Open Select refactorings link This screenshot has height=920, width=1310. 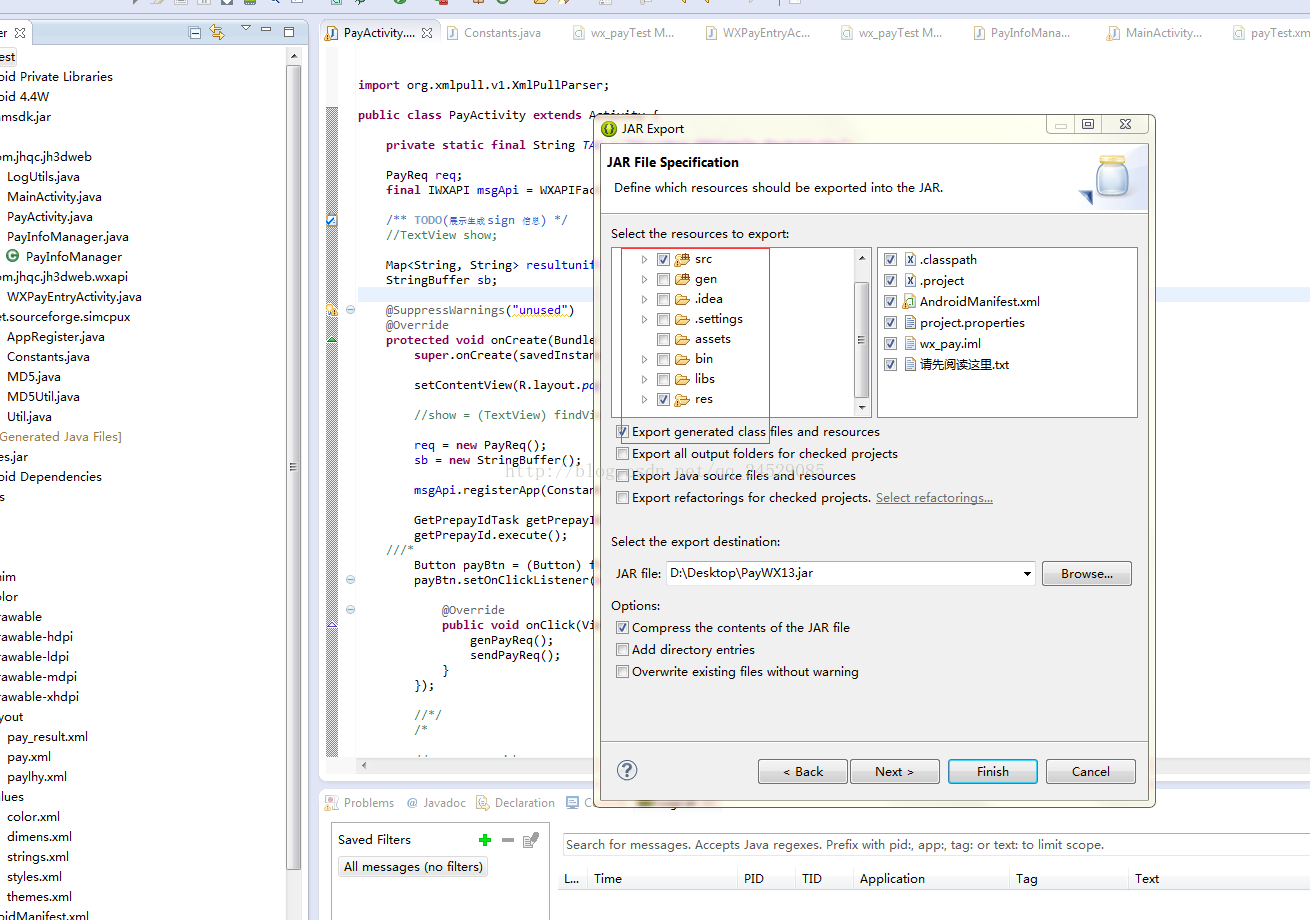point(934,498)
